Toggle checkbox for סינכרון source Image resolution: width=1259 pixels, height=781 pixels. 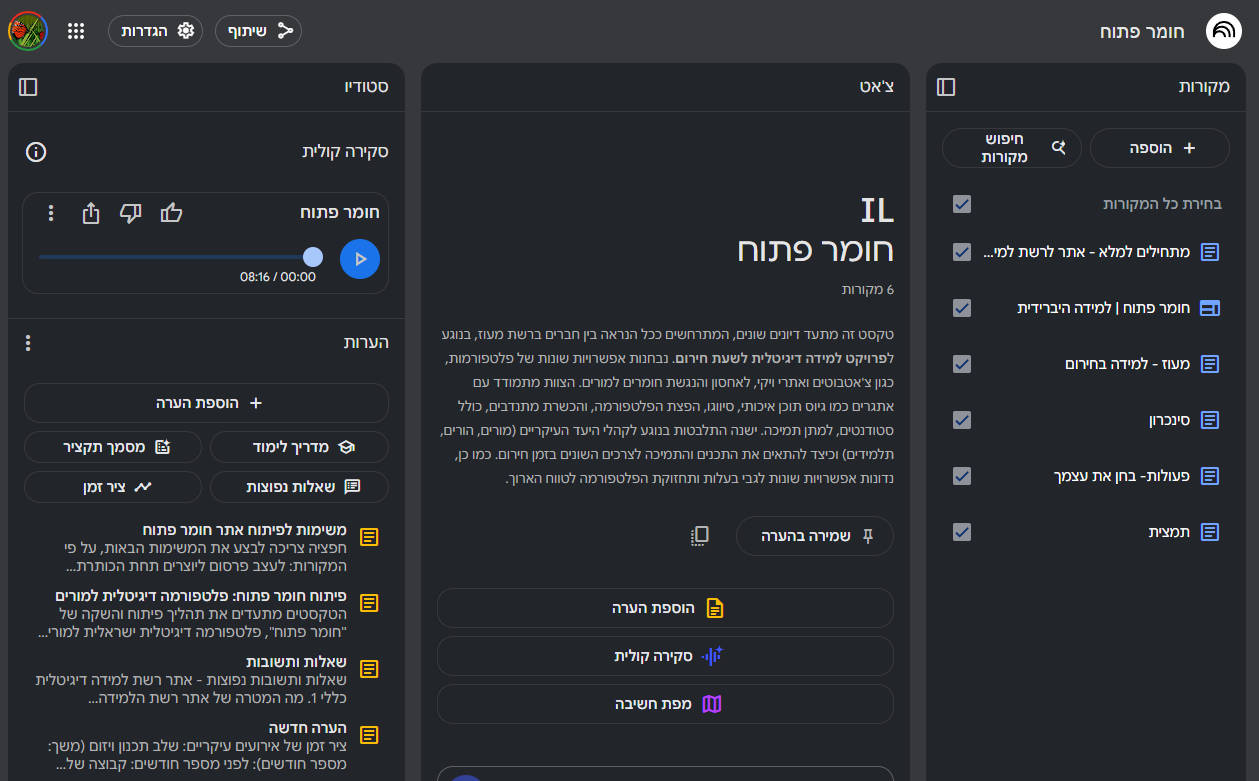[x=962, y=420]
